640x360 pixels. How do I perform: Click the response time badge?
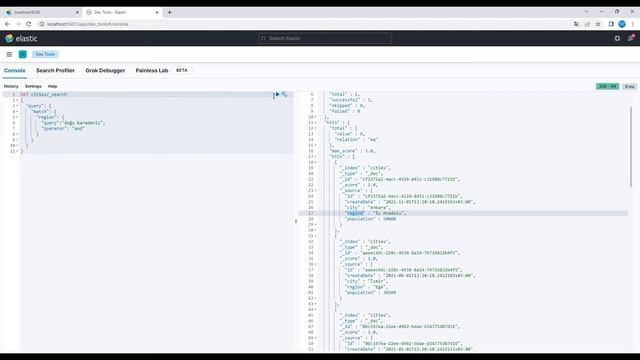click(x=630, y=86)
